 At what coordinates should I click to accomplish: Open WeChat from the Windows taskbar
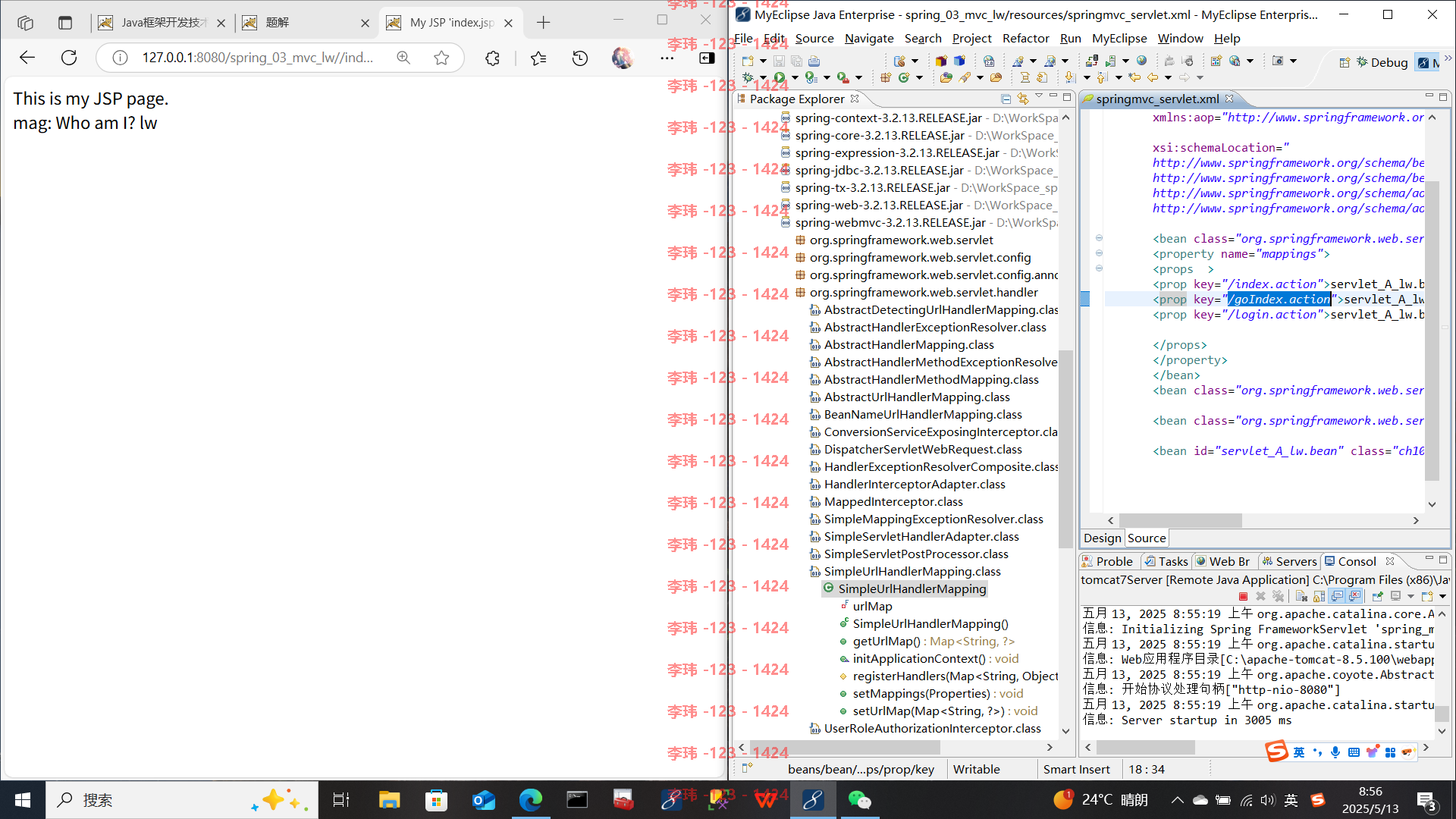(x=859, y=800)
